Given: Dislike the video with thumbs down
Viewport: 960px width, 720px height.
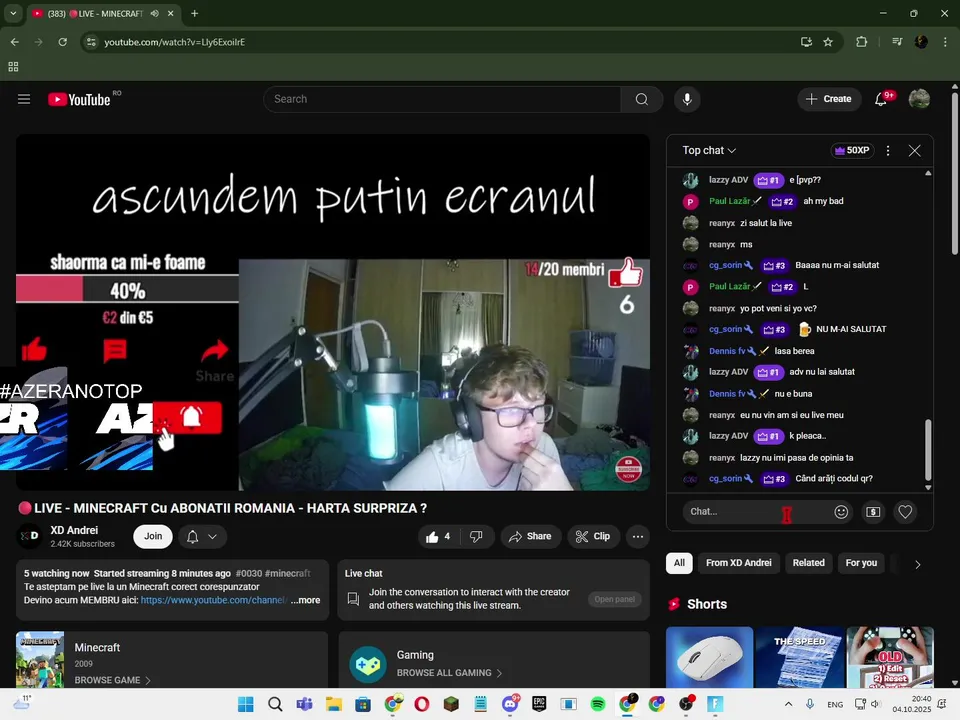Looking at the screenshot, I should (x=476, y=536).
